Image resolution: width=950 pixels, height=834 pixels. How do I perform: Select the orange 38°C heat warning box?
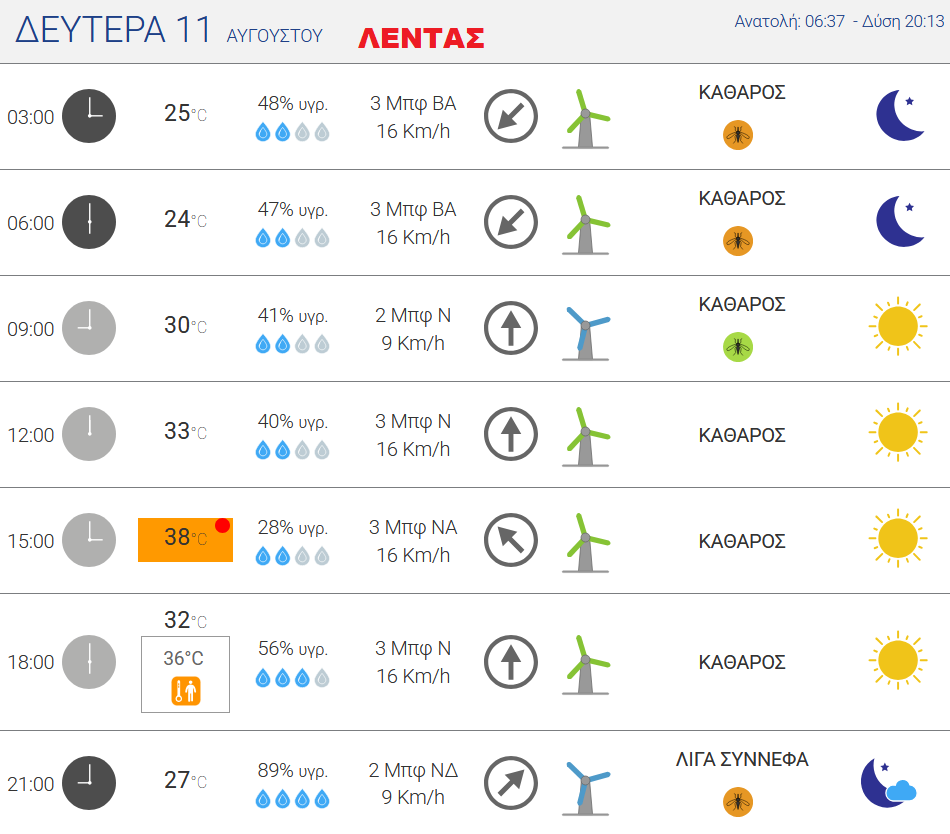185,540
